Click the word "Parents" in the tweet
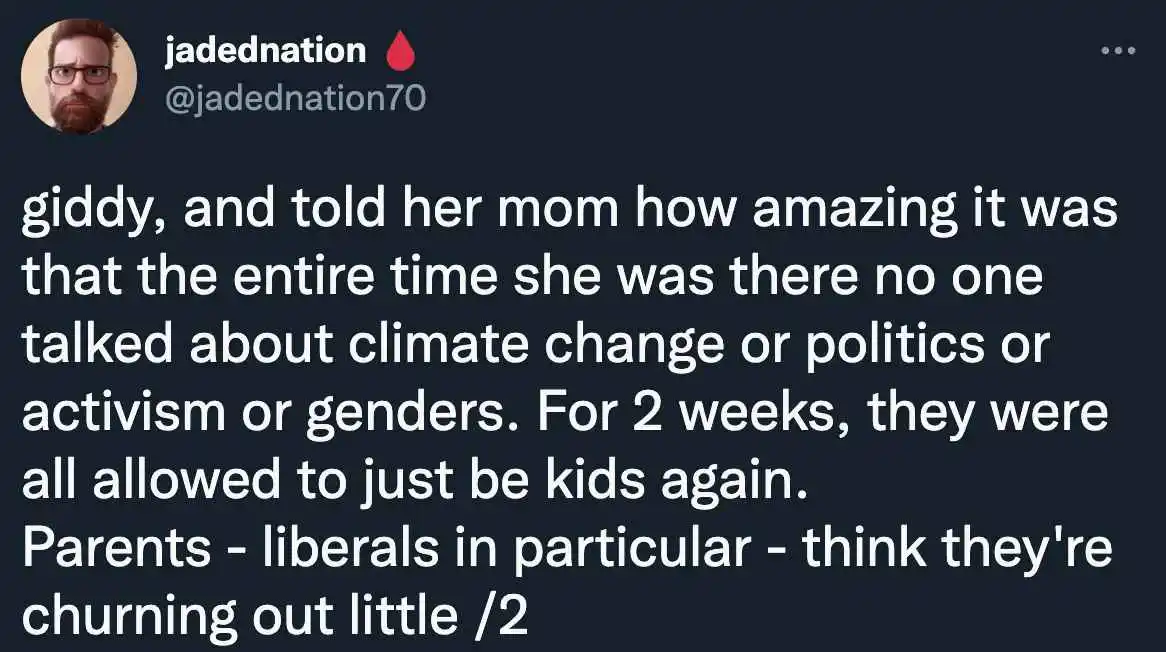This screenshot has height=652, width=1166. point(116,549)
